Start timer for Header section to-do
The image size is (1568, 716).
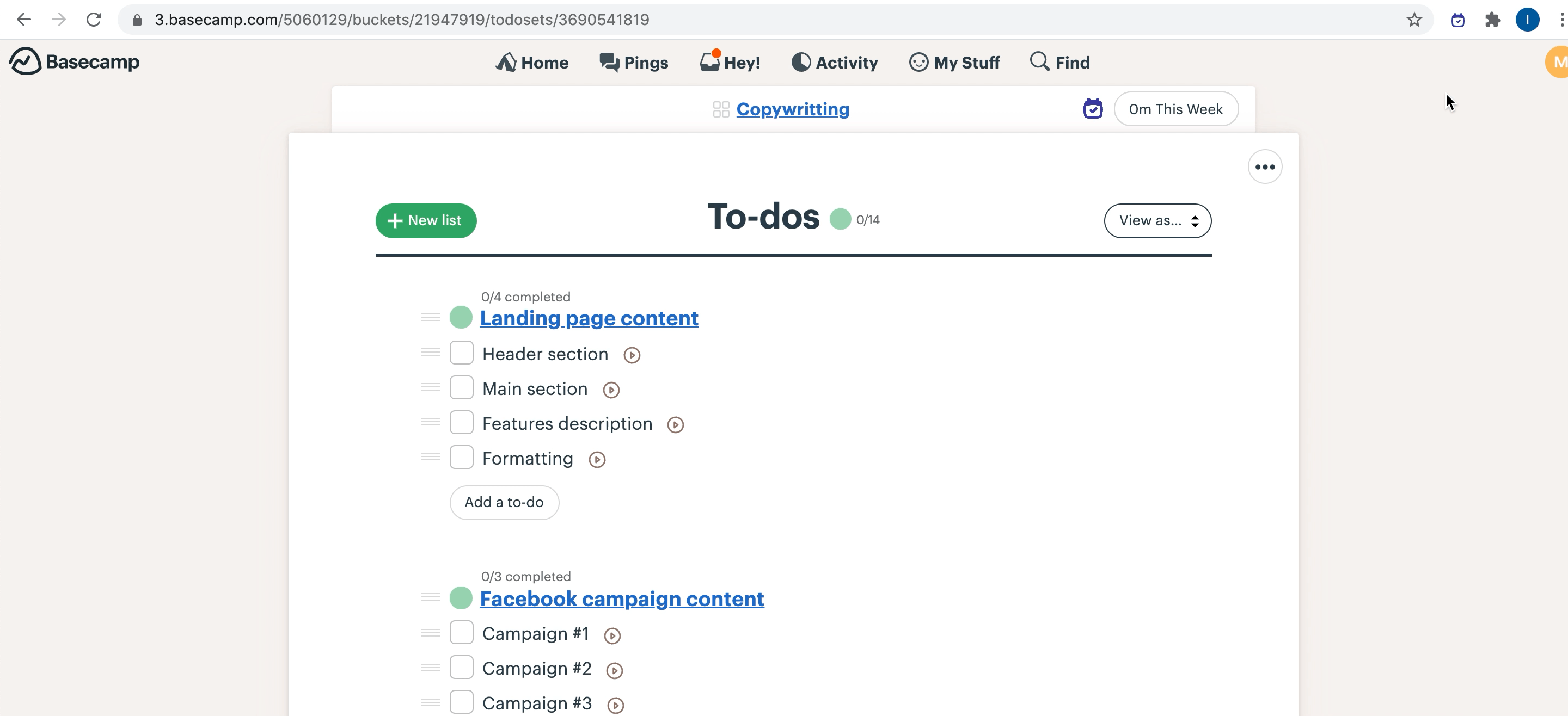coord(632,355)
